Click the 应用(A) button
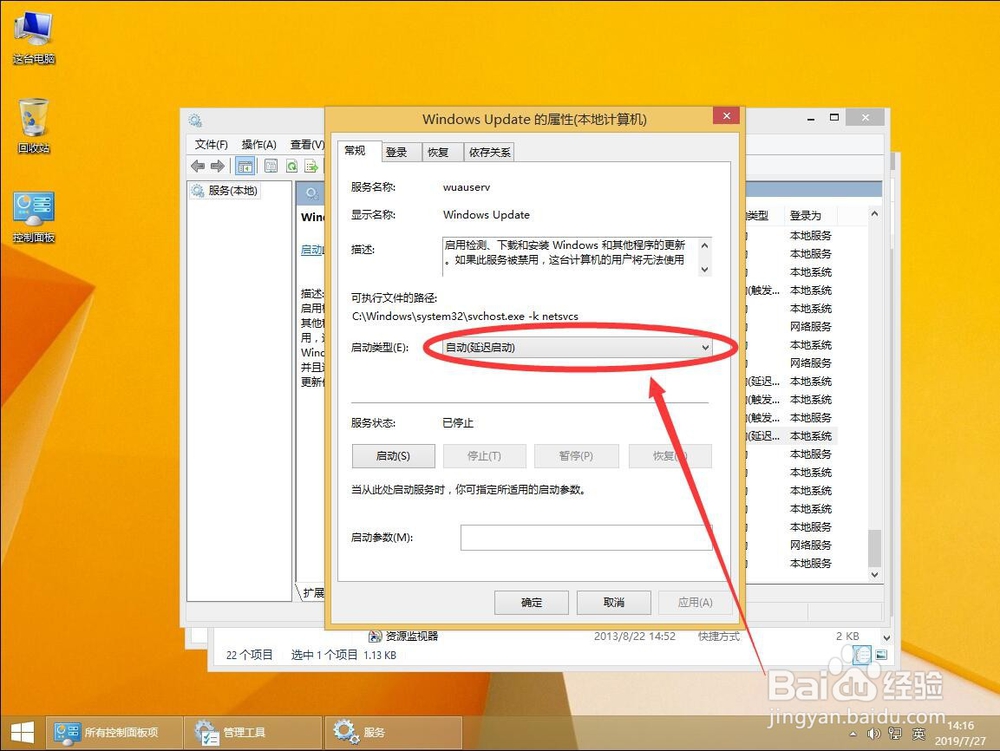This screenshot has height=751, width=1000. tap(695, 602)
